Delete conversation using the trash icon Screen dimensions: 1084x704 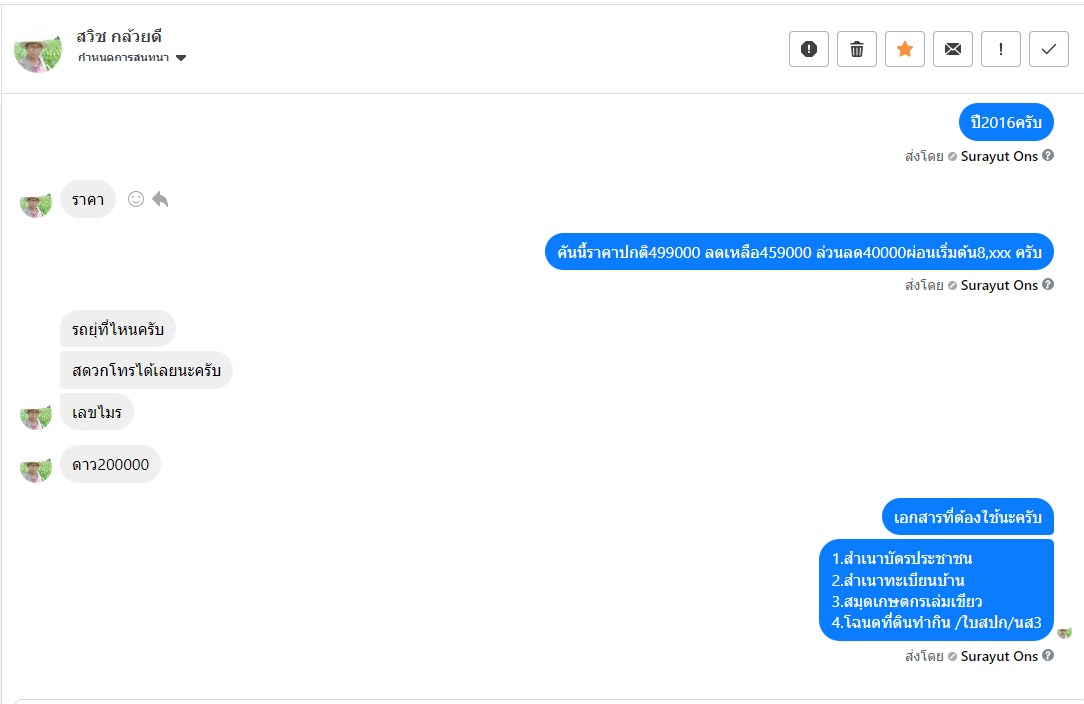[x=857, y=49]
